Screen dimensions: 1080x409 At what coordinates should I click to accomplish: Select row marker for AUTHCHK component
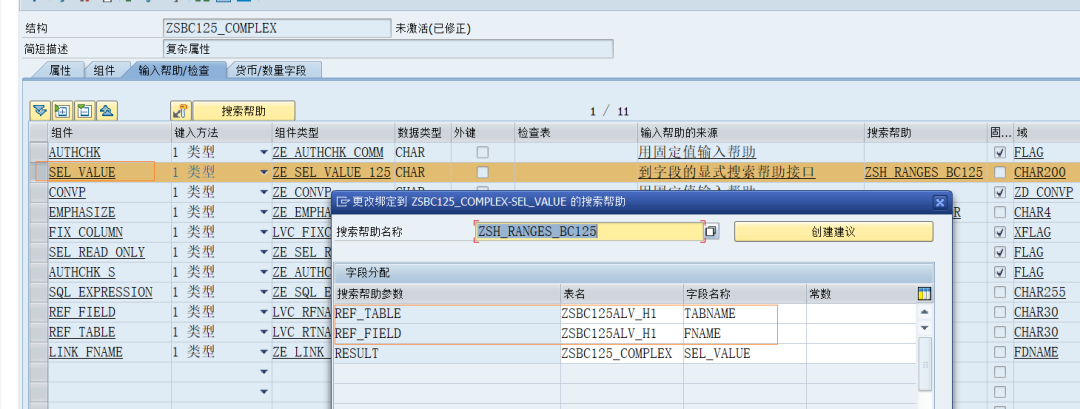tap(39, 152)
